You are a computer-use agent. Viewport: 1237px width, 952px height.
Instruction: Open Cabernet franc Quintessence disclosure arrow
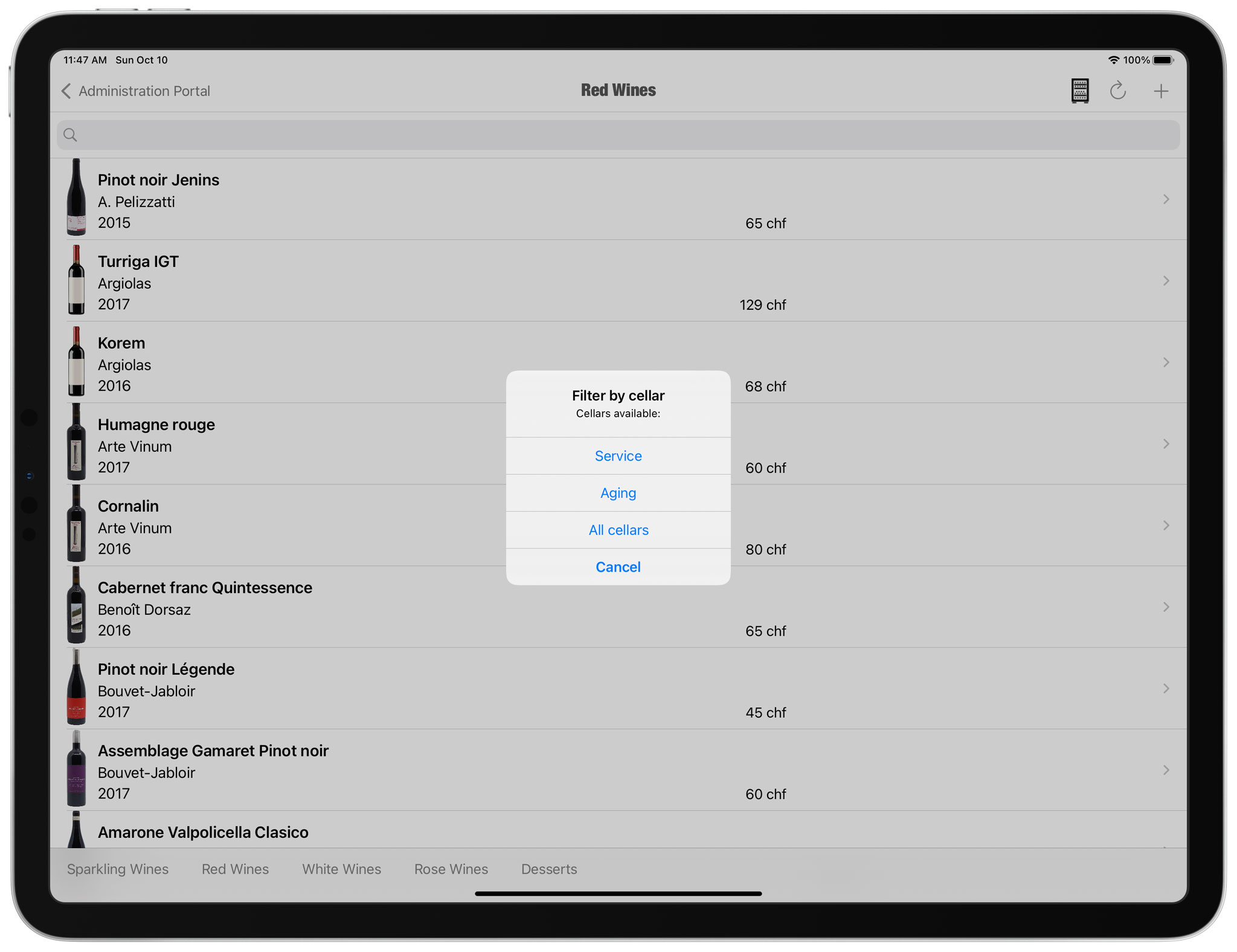click(1166, 607)
